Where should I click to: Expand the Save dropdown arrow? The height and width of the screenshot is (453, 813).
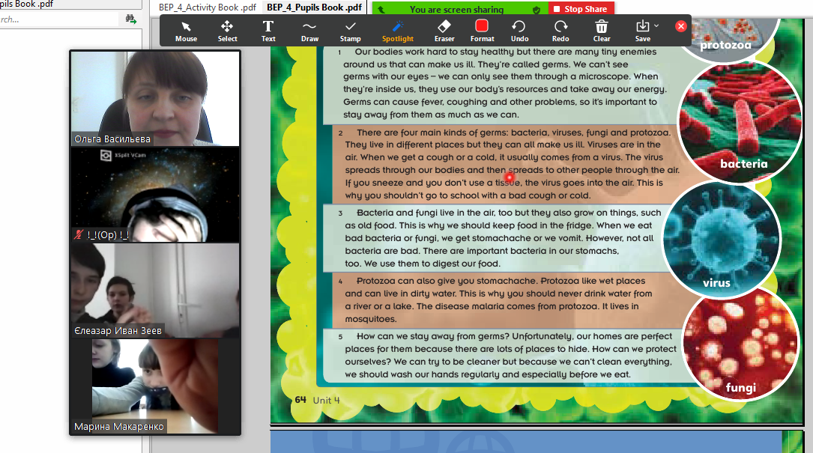656,26
